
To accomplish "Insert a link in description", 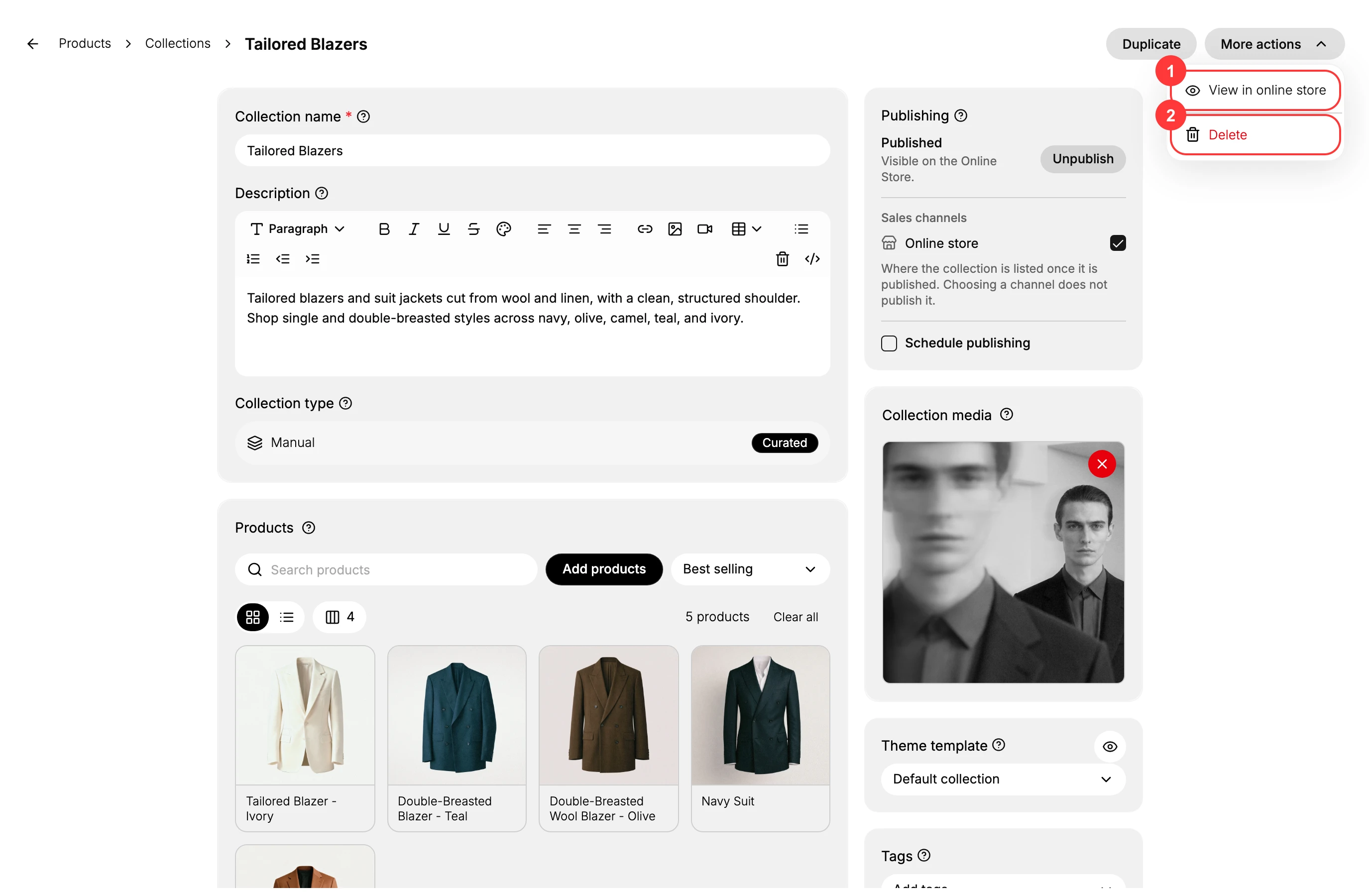I will (x=645, y=229).
